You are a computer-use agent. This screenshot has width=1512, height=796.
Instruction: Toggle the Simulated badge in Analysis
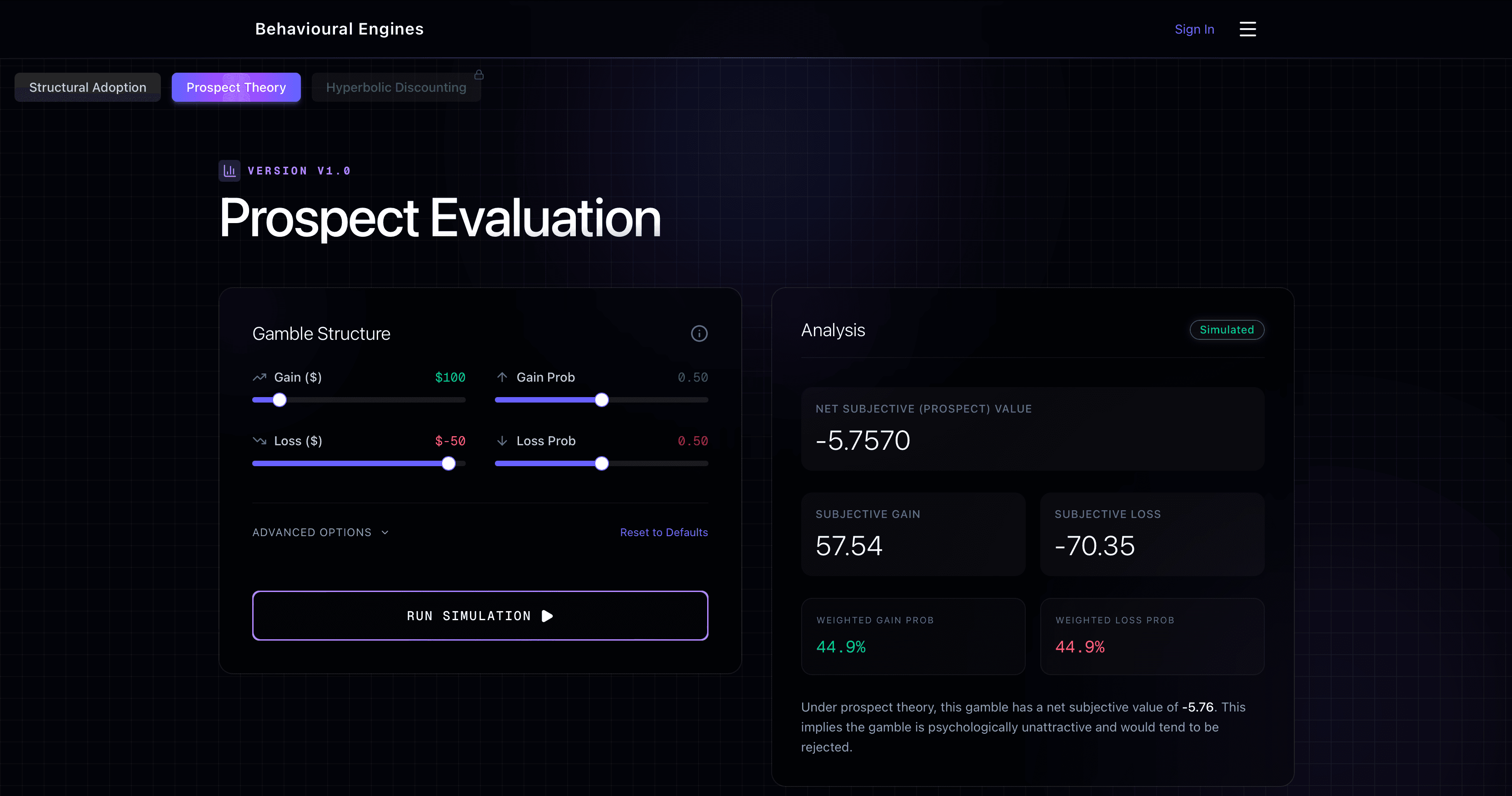pos(1227,330)
